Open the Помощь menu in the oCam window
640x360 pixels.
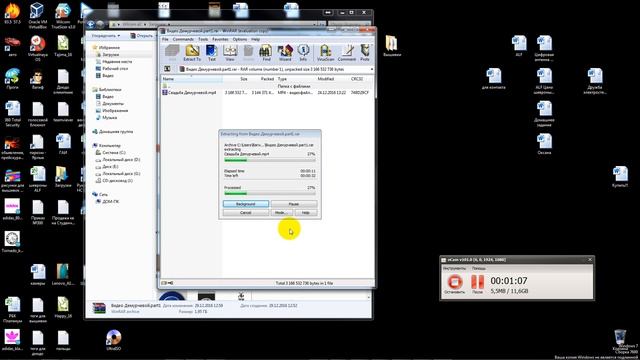point(478,268)
